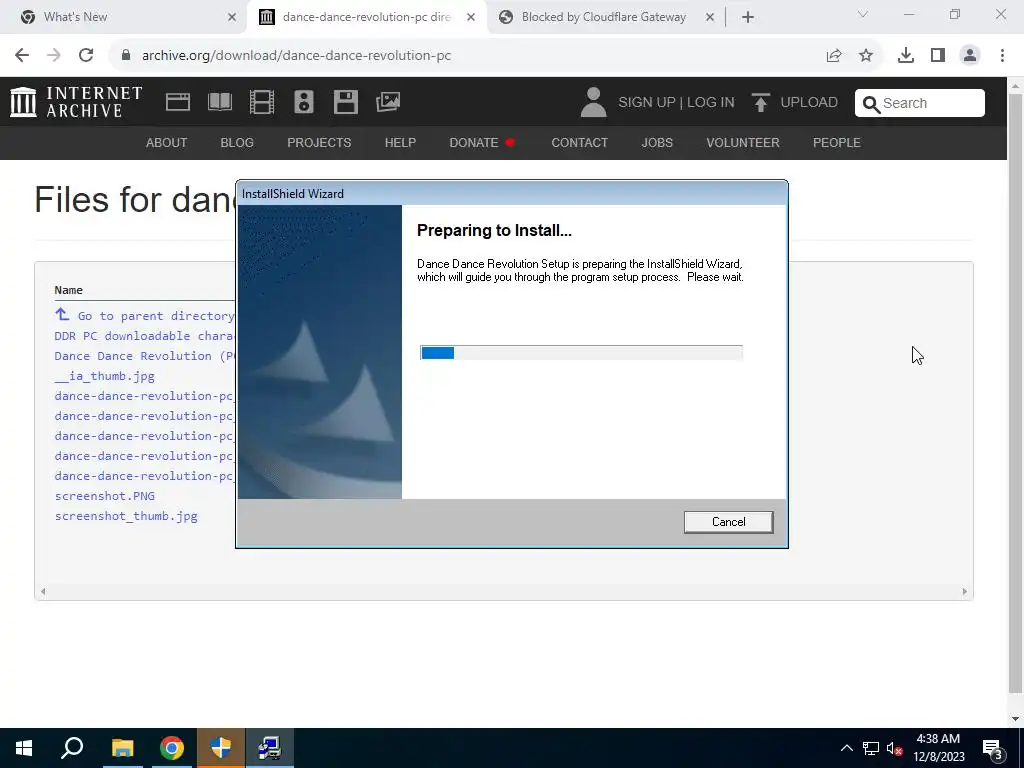Open Dance Dance Revolution file link
The height and width of the screenshot is (768, 1024).
click(x=144, y=356)
